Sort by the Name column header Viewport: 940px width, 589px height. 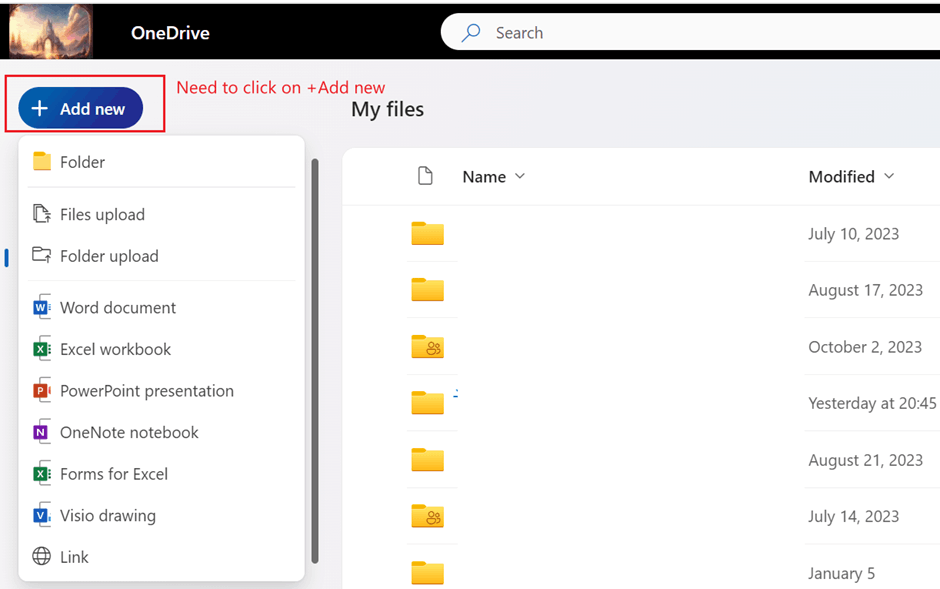[x=484, y=177]
